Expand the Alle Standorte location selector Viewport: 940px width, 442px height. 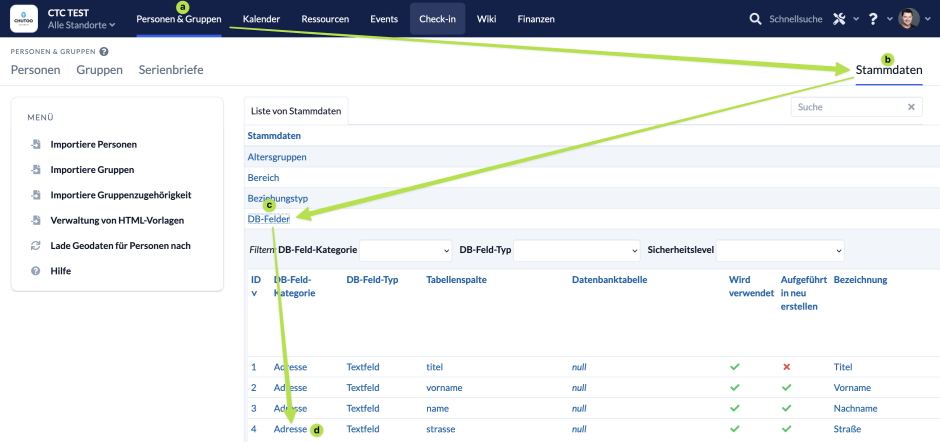tap(82, 25)
